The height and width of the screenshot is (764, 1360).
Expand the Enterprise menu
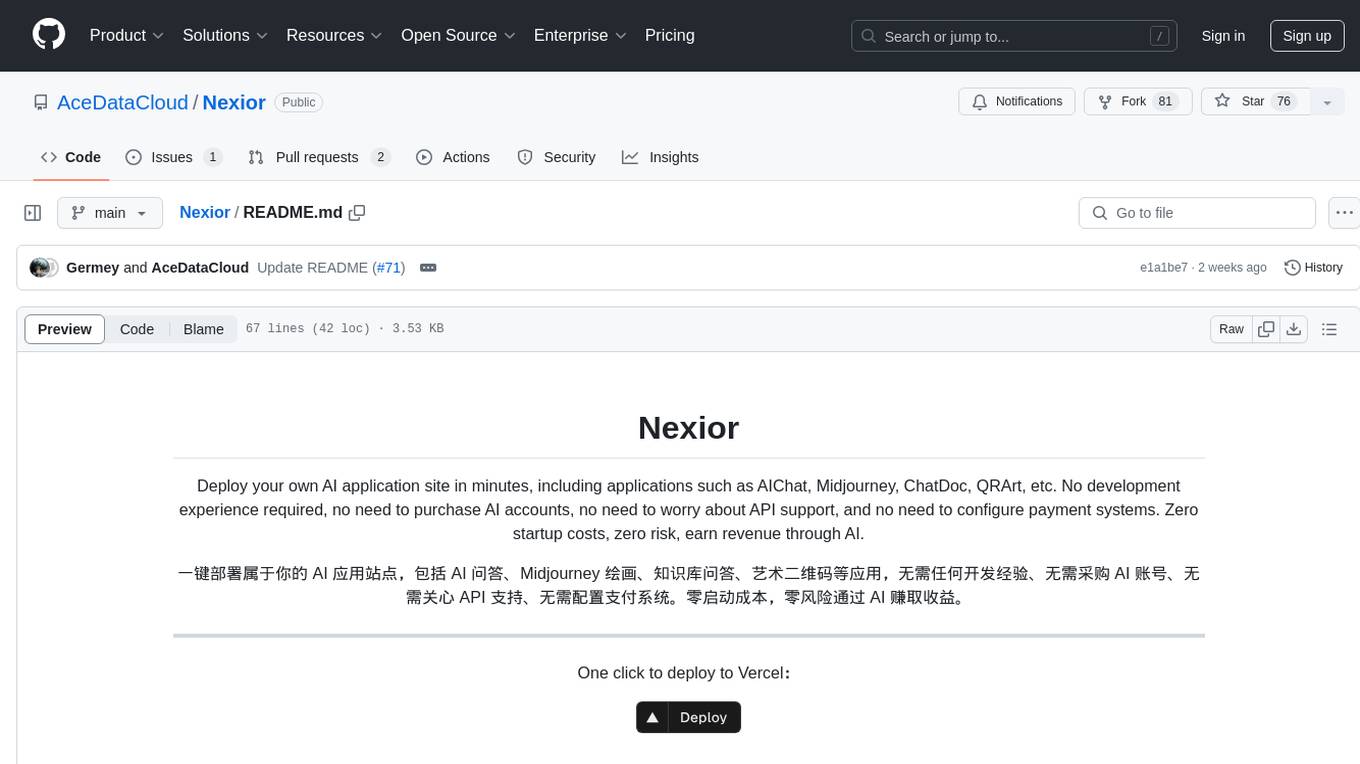point(580,35)
